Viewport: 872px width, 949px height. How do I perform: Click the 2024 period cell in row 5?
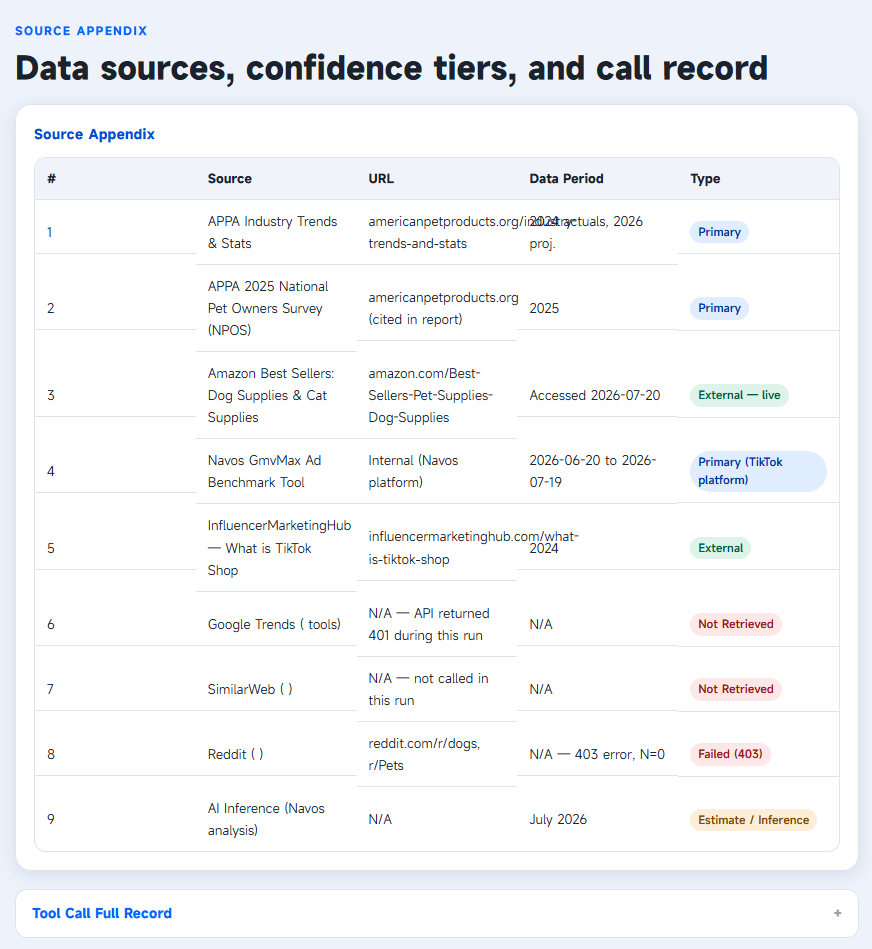pyautogui.click(x=544, y=548)
